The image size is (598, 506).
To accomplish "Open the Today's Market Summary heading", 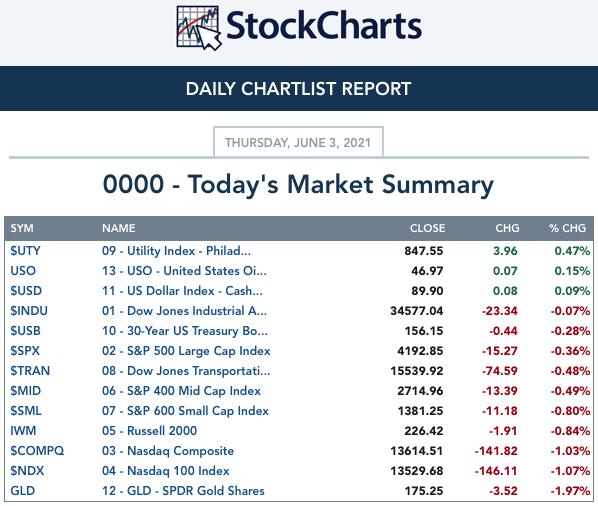I will (x=299, y=185).
